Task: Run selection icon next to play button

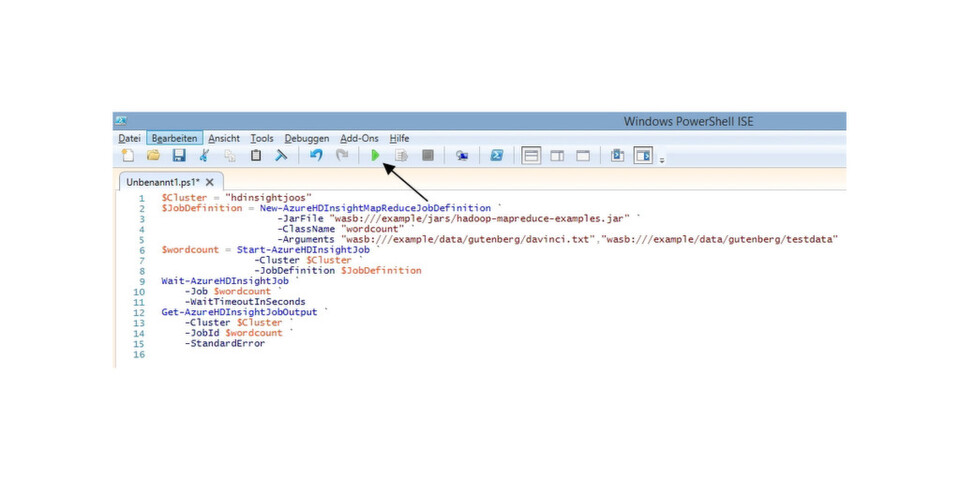Action: point(402,156)
